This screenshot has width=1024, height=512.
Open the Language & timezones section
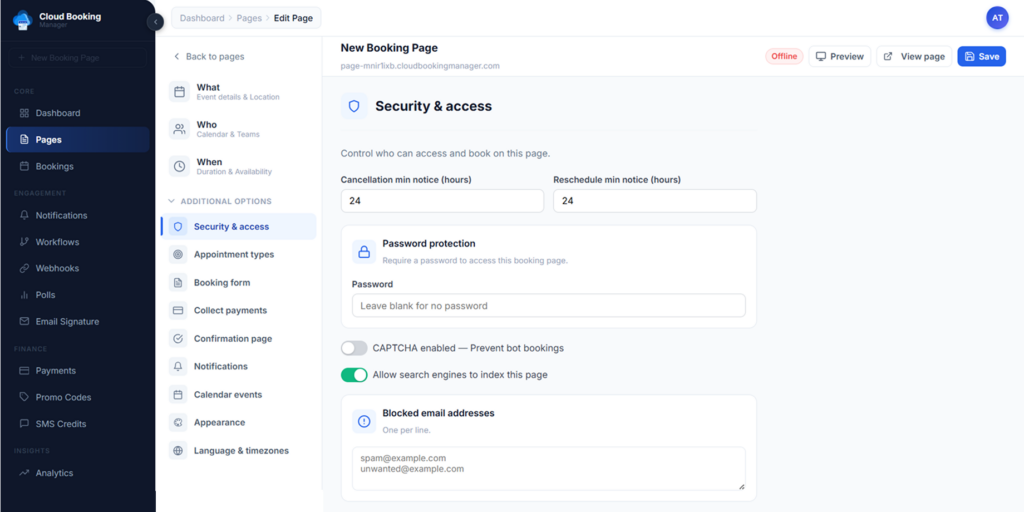[x=240, y=451]
